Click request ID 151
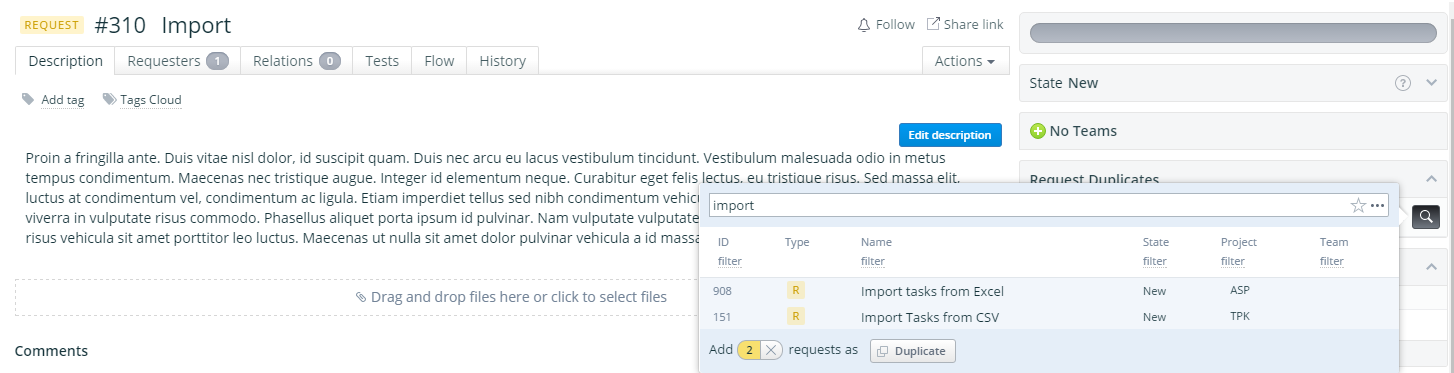Viewport: 1454px width, 373px height. (722, 317)
